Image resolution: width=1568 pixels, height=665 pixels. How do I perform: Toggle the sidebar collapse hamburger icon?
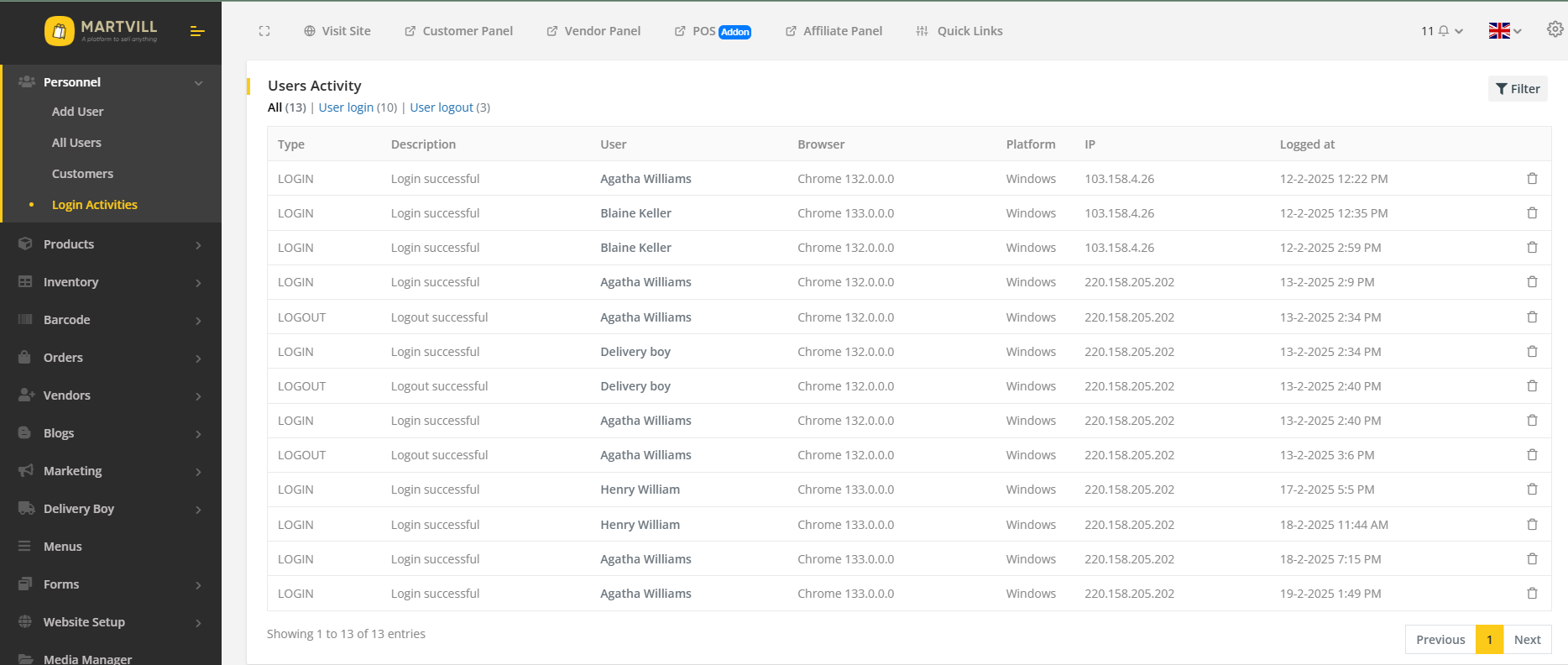pyautogui.click(x=197, y=31)
